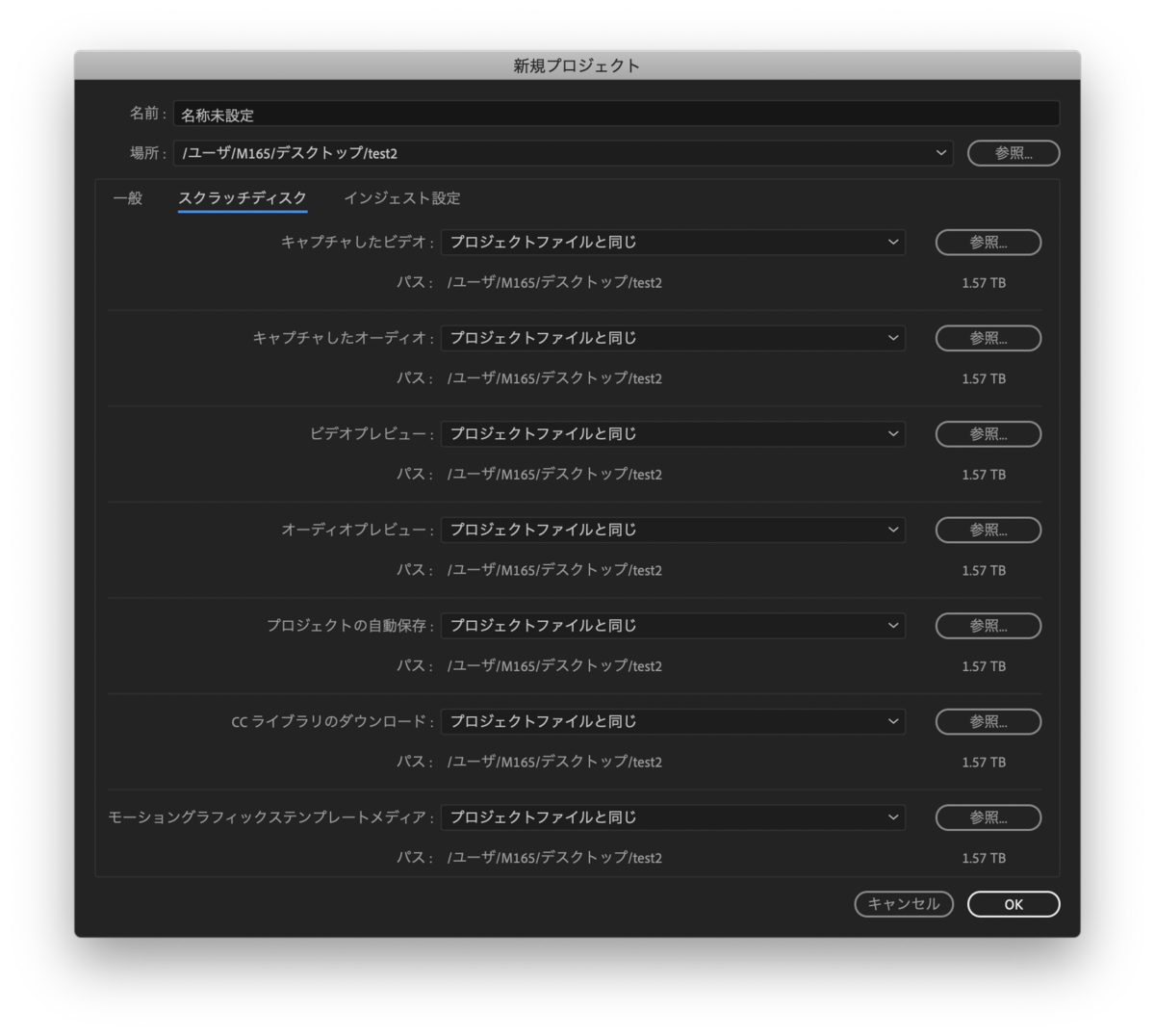Screen dimensions: 1155x1036
Task: Click 参照 for プロジェクトの自動保存
Action: click(x=988, y=626)
